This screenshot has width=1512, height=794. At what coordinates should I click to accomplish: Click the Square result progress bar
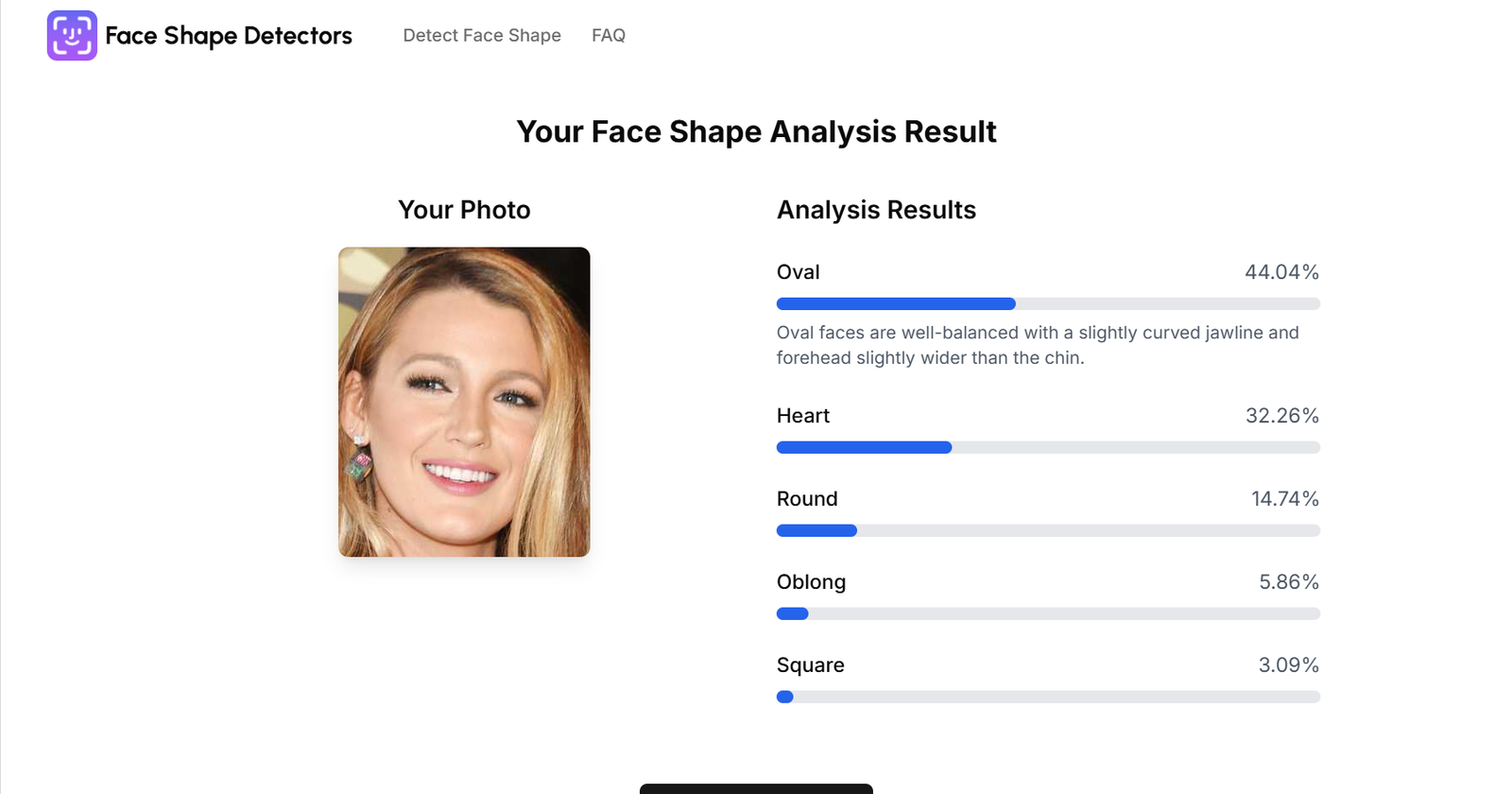click(1048, 698)
